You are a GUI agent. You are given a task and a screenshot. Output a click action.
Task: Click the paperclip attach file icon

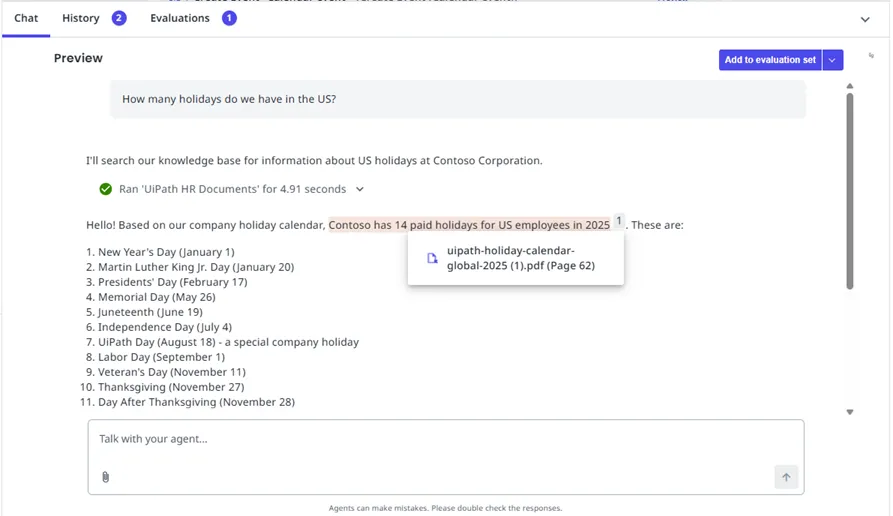(105, 477)
